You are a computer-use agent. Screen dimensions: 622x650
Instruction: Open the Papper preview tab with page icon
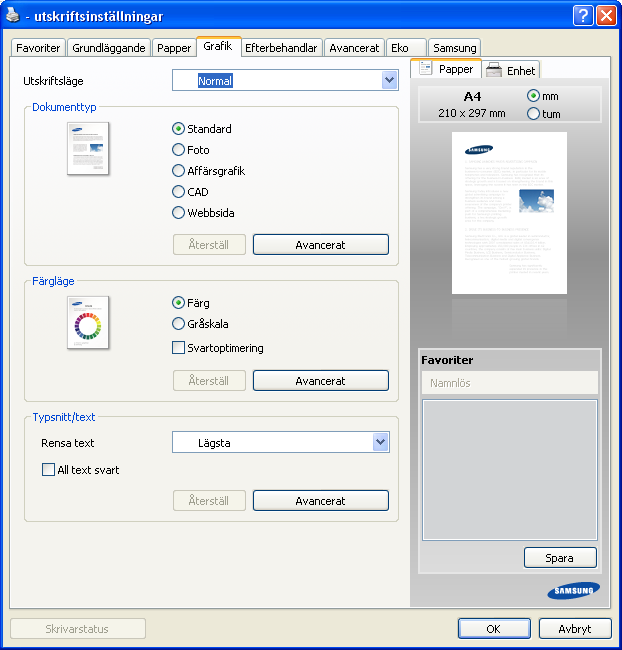(x=446, y=69)
